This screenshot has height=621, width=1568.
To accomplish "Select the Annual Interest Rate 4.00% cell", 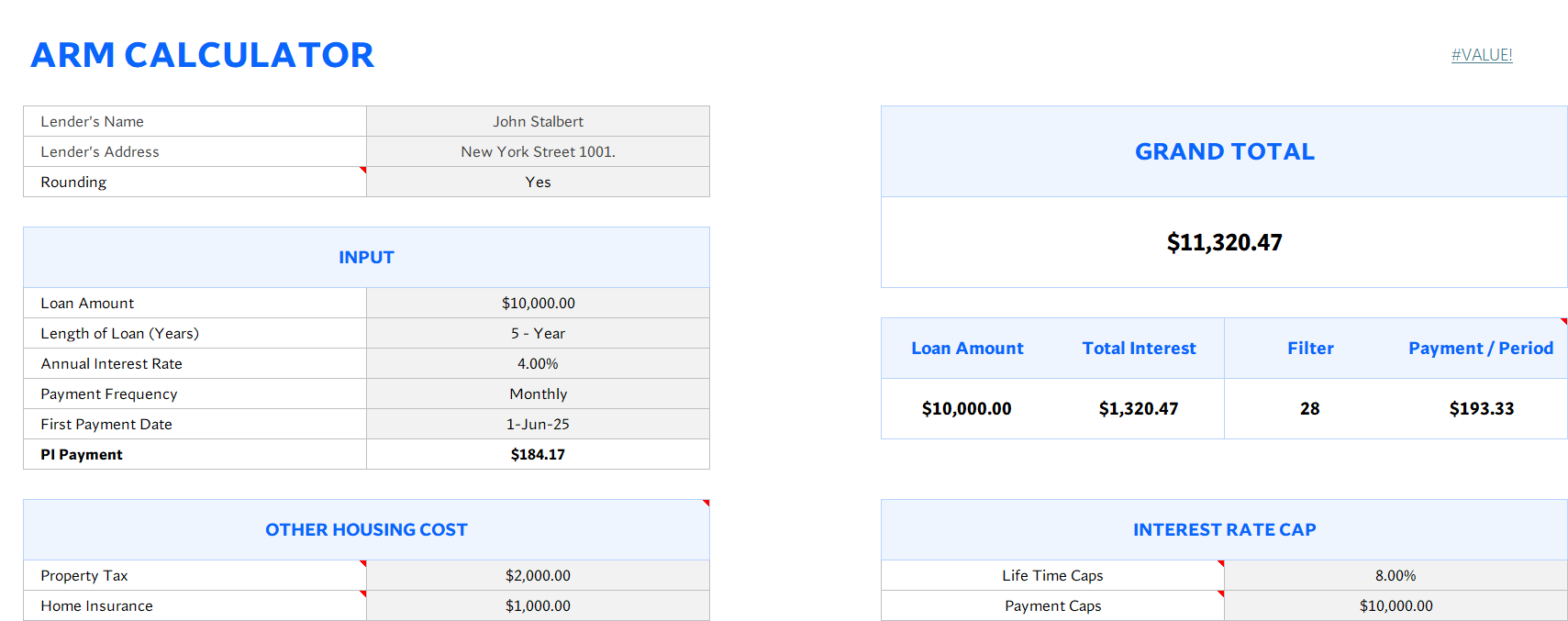I will click(x=538, y=363).
